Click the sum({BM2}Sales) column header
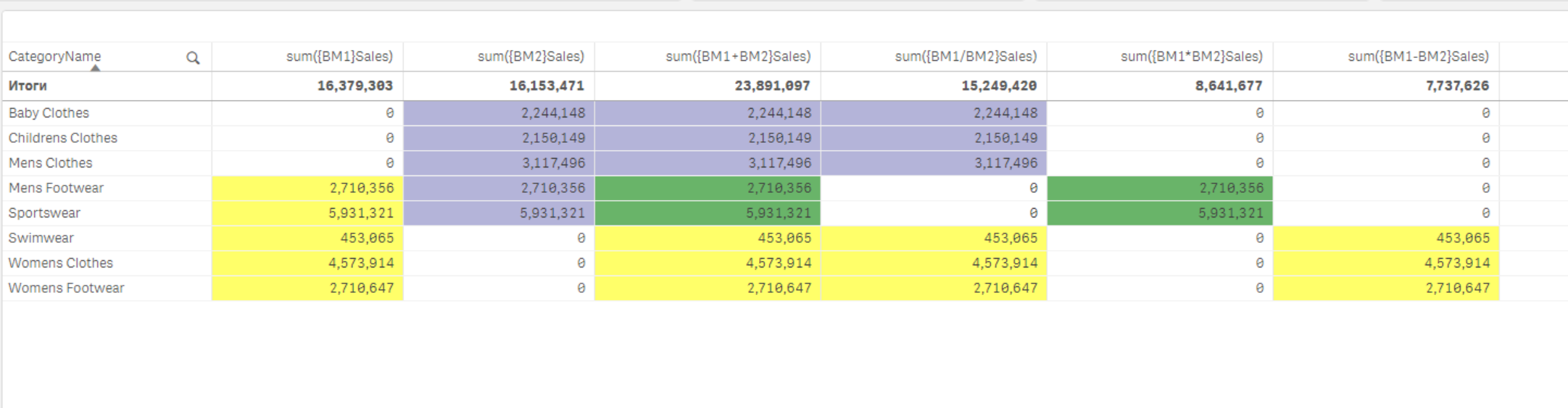This screenshot has height=408, width=1568. click(x=531, y=57)
